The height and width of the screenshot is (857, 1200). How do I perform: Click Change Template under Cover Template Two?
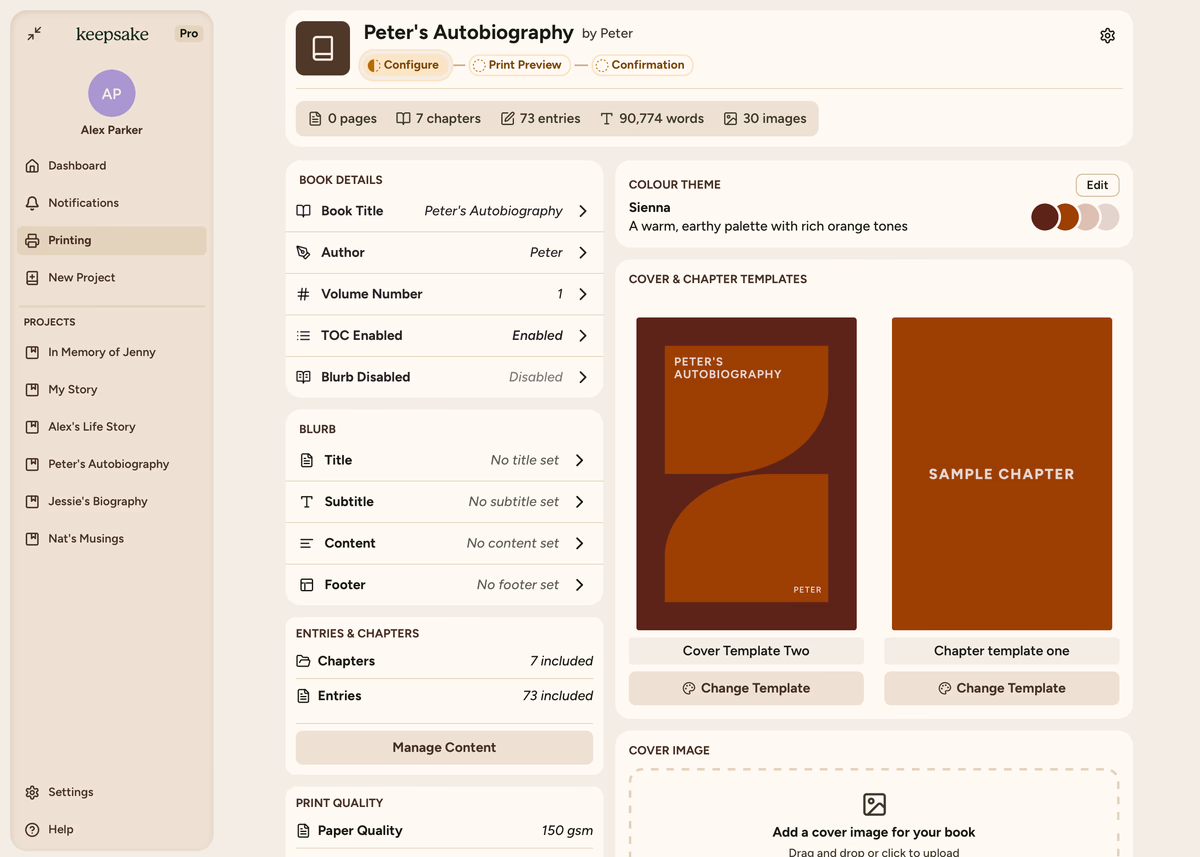[746, 688]
